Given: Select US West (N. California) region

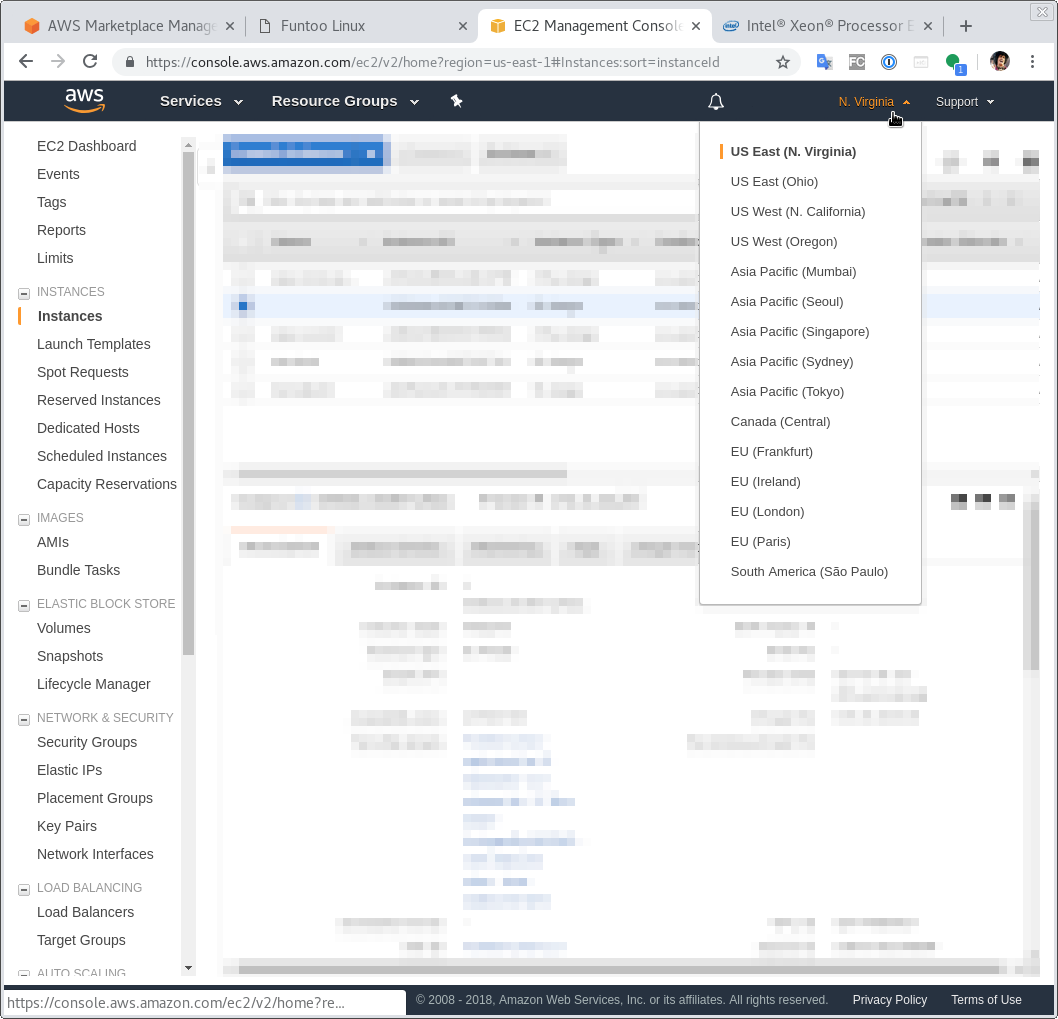Looking at the screenshot, I should point(798,212).
